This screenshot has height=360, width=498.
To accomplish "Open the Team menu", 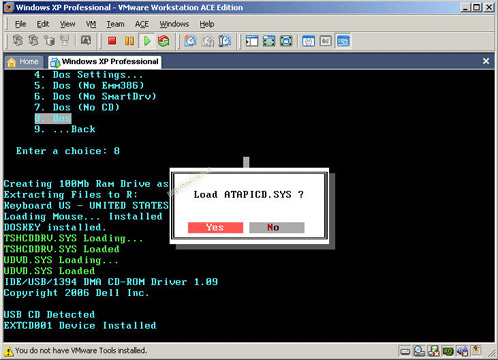I will 115,24.
